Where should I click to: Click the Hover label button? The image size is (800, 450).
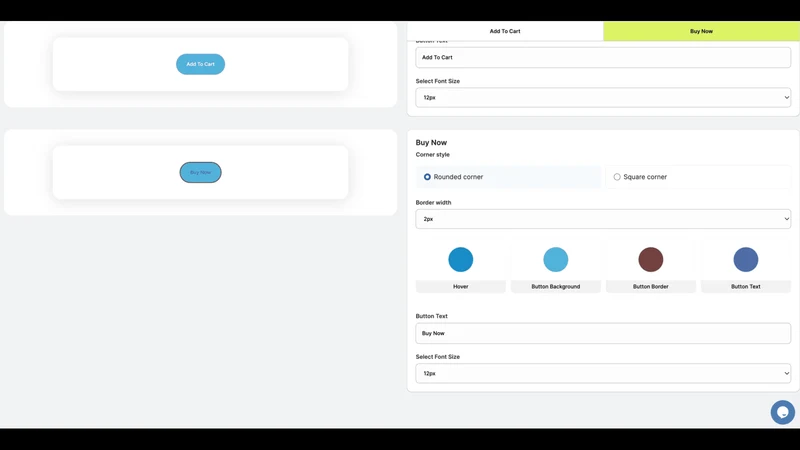[460, 286]
